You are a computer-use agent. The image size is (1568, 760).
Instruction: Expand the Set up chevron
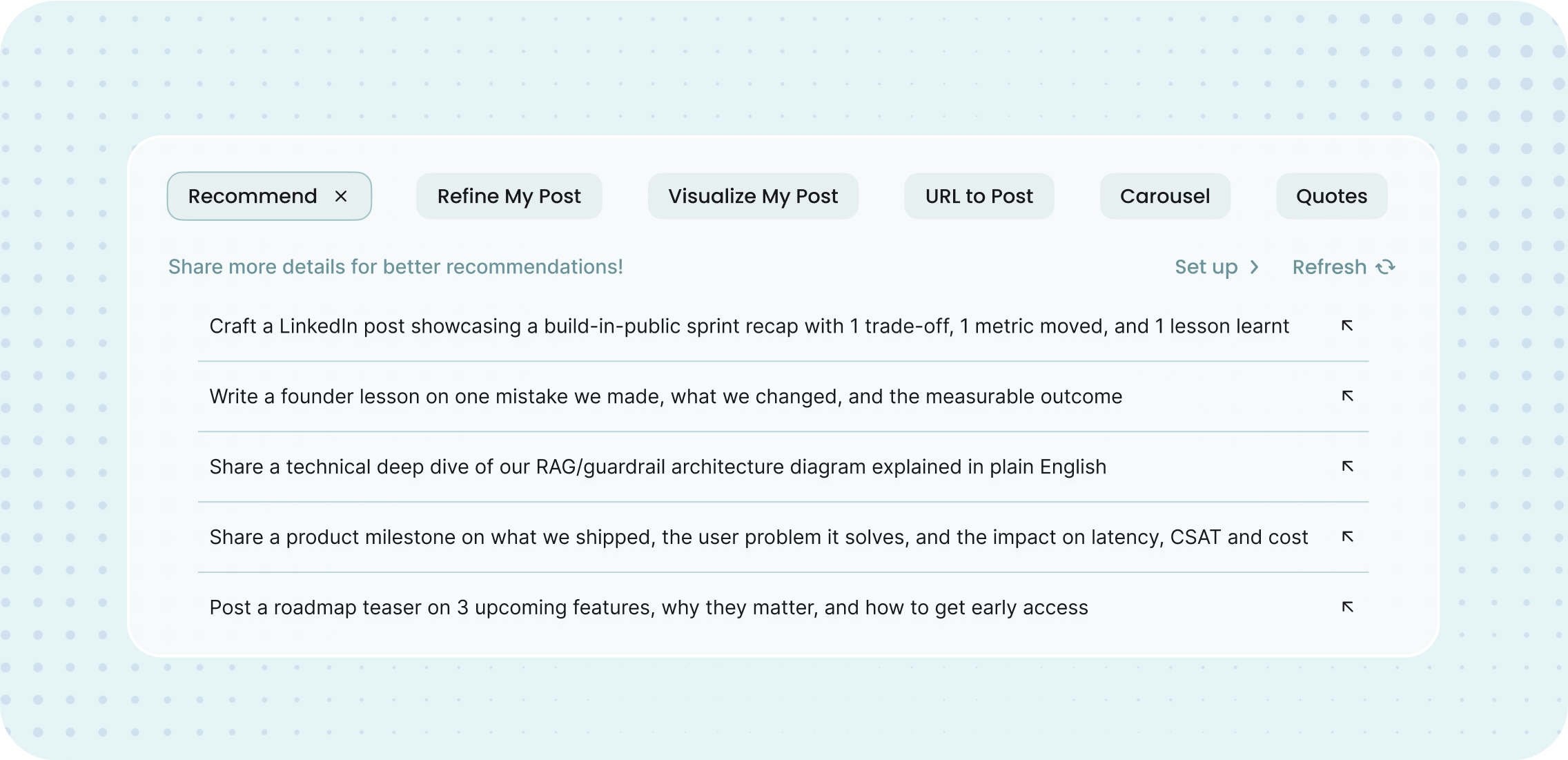pos(1255,267)
